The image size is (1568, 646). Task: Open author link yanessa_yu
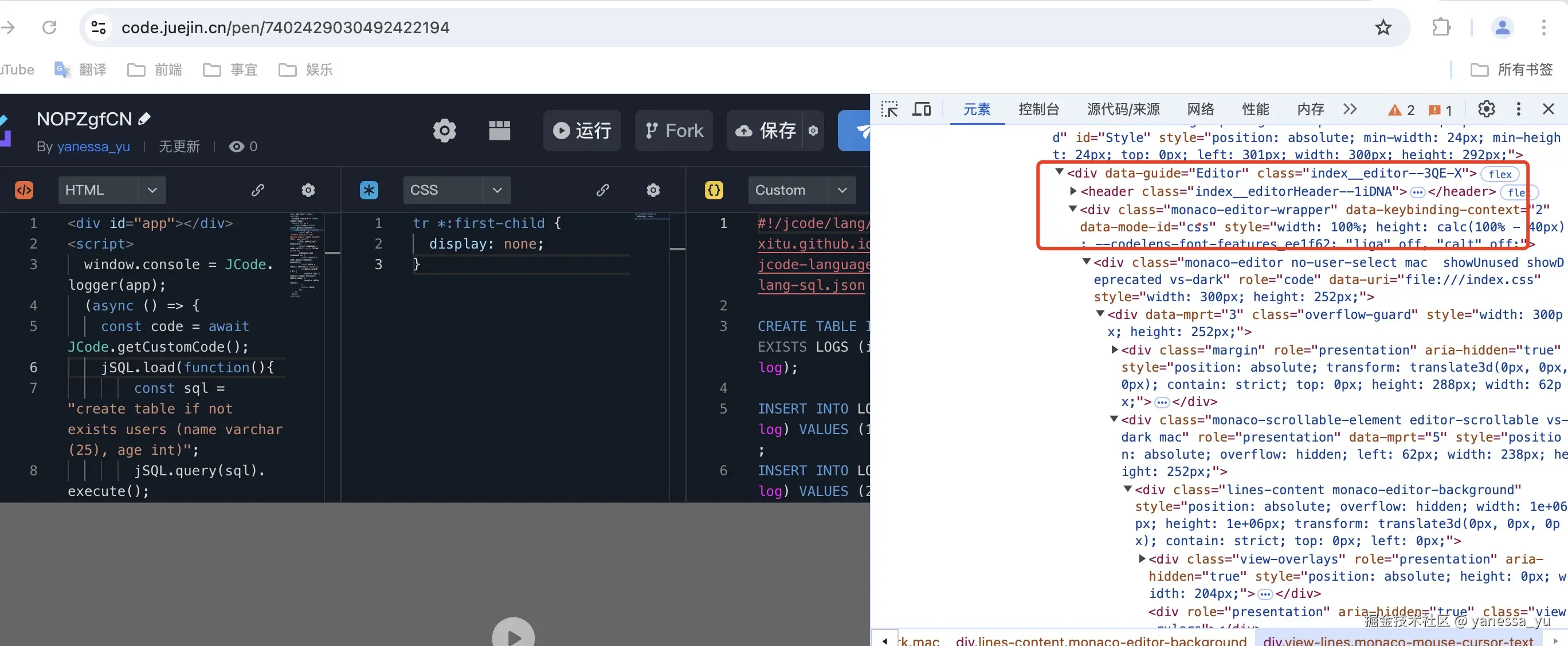point(93,147)
